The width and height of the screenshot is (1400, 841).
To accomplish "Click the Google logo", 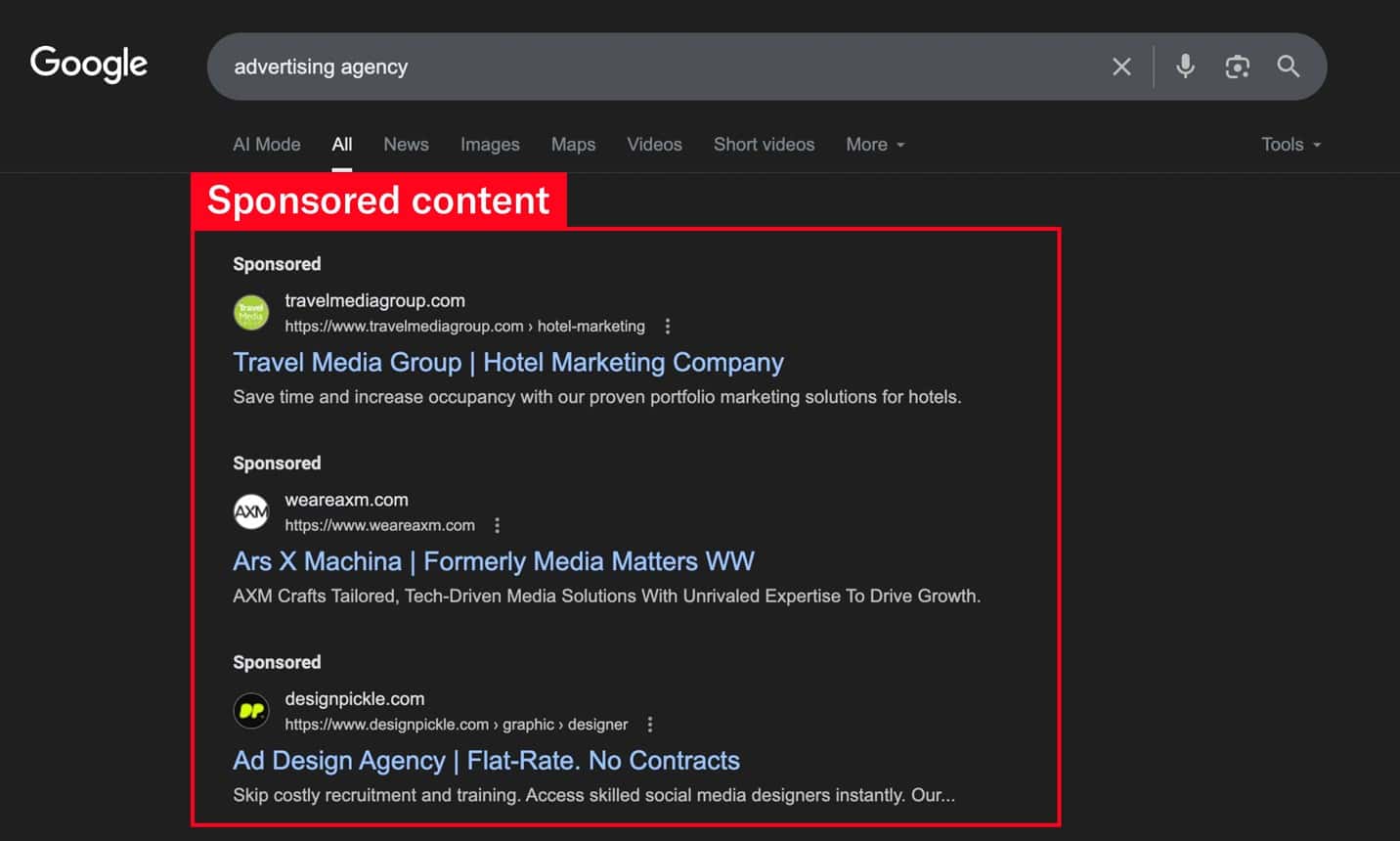I will coord(89,65).
